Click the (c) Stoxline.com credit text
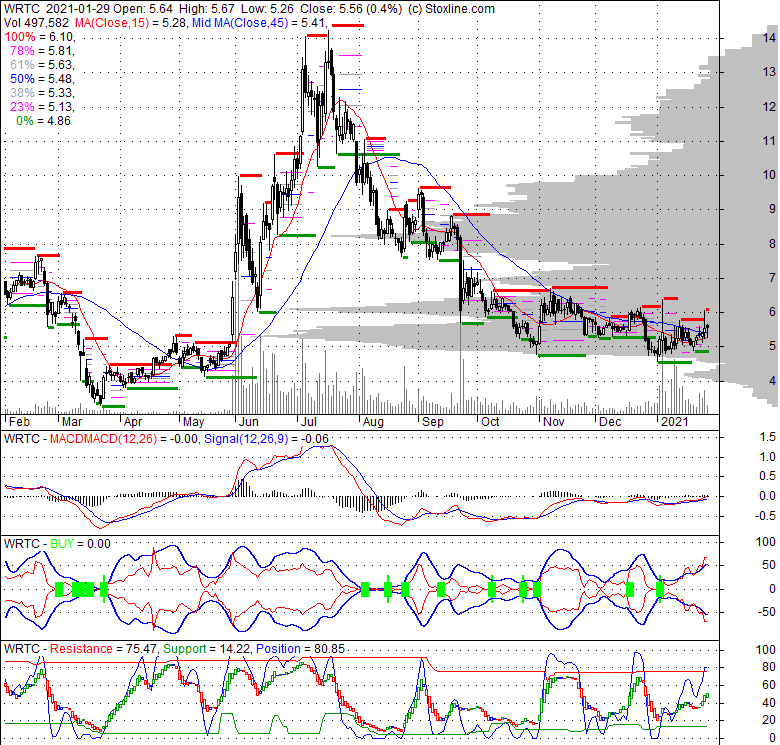This screenshot has height=745, width=780. (x=451, y=9)
